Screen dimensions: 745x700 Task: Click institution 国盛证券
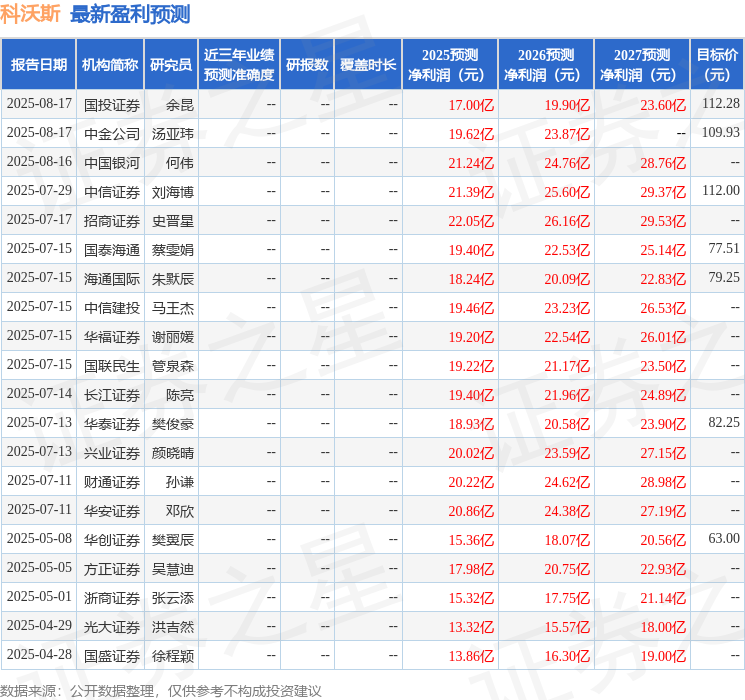point(112,655)
